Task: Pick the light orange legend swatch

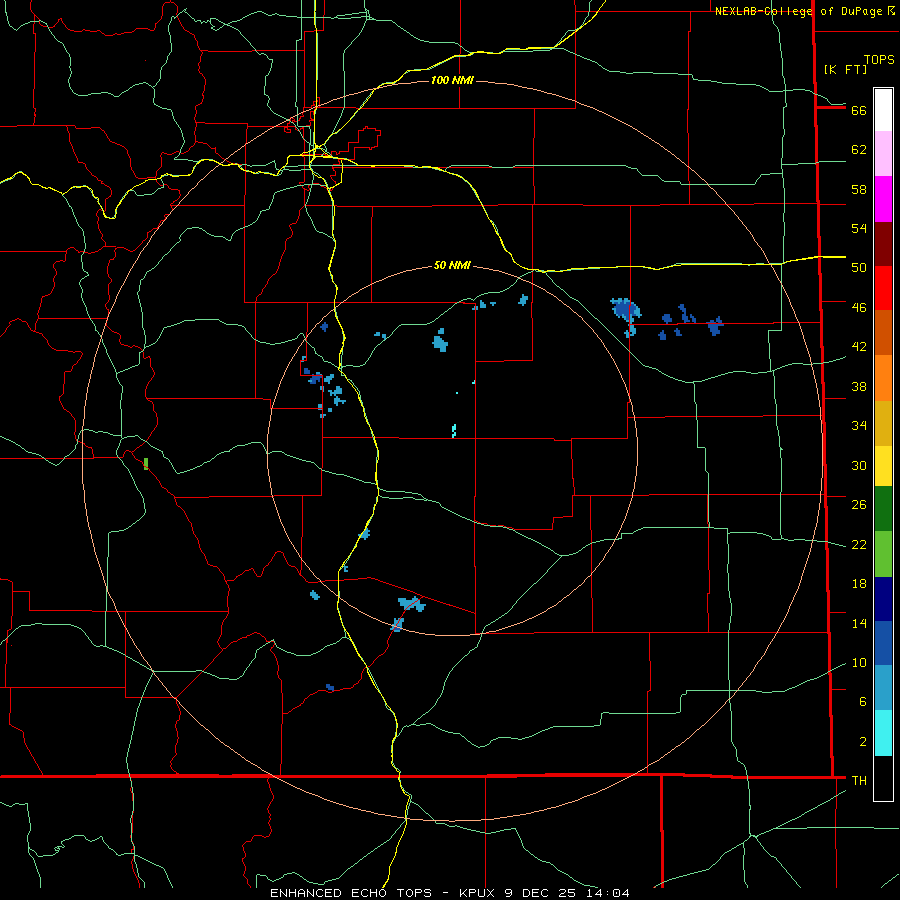Action: point(883,378)
